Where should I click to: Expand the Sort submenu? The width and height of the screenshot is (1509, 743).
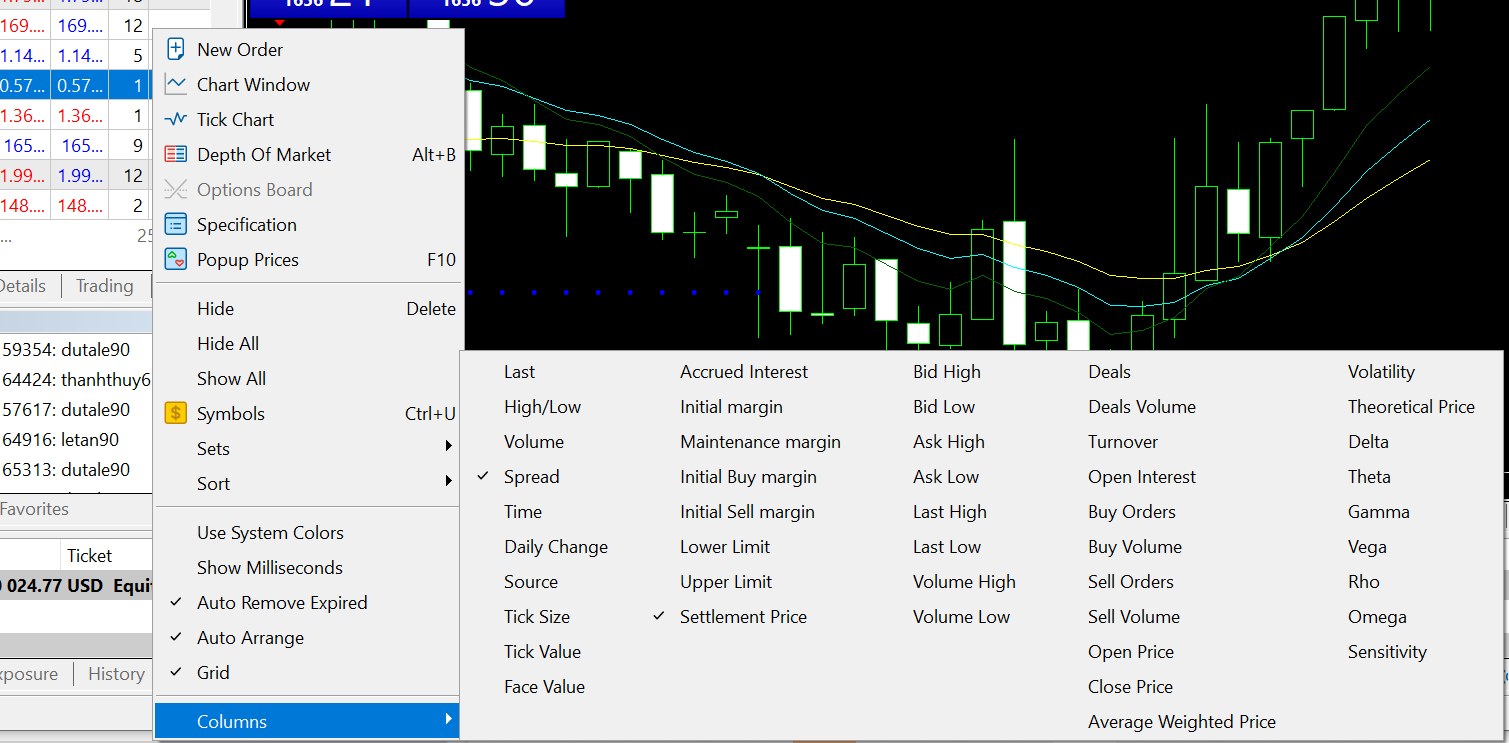point(213,483)
